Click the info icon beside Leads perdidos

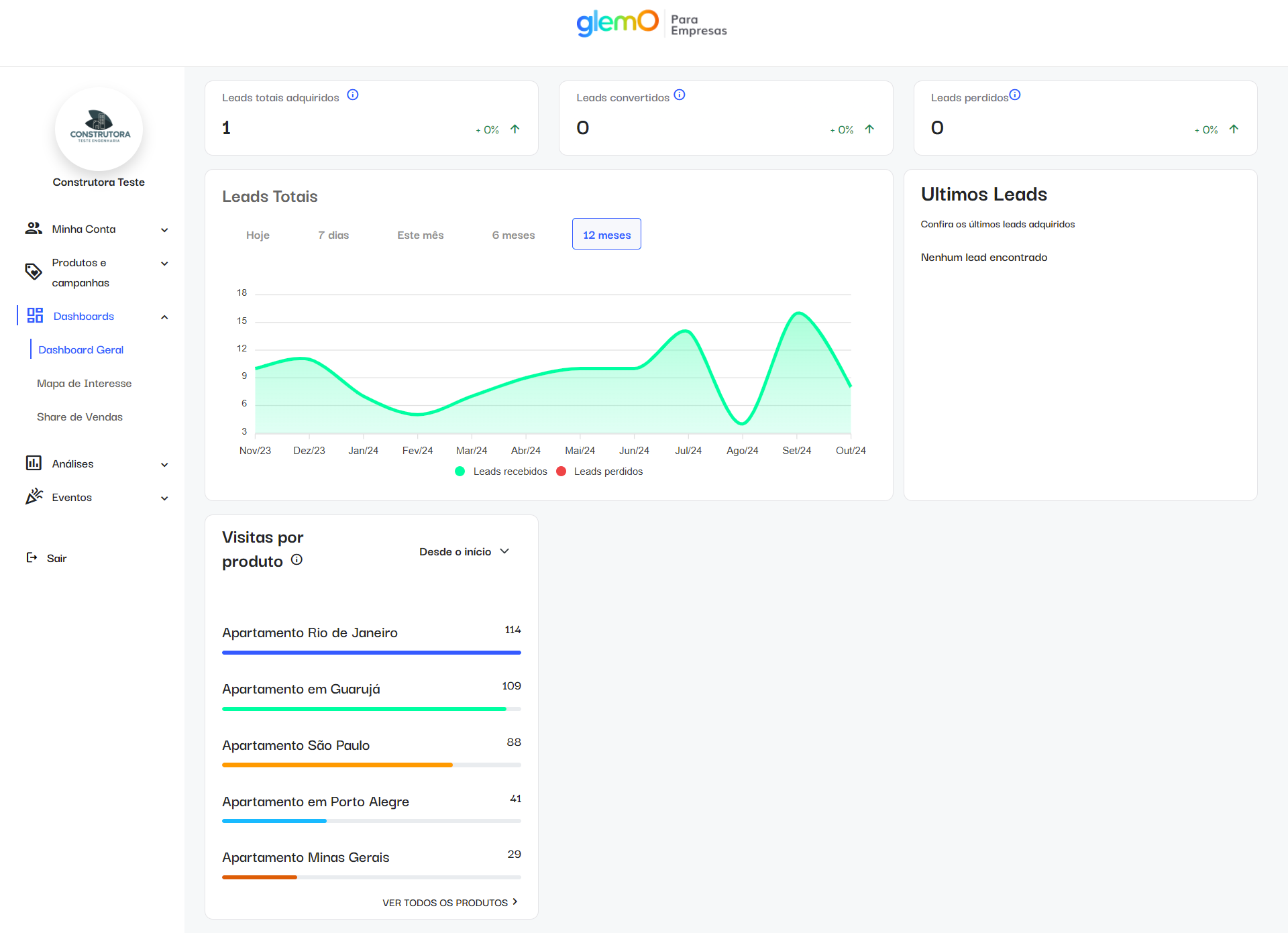[x=1015, y=95]
